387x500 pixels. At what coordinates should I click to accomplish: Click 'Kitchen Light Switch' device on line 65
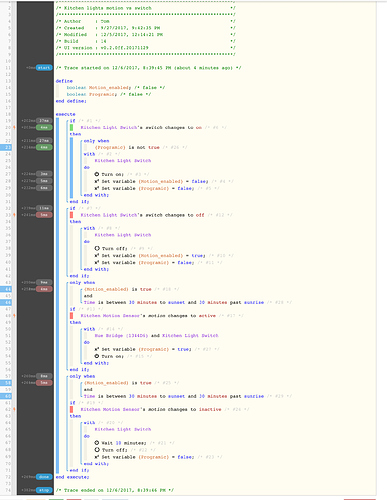click(x=123, y=429)
